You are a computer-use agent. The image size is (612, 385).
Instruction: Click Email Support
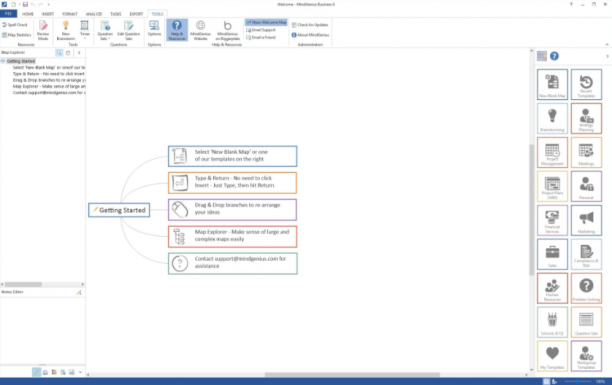coord(261,30)
